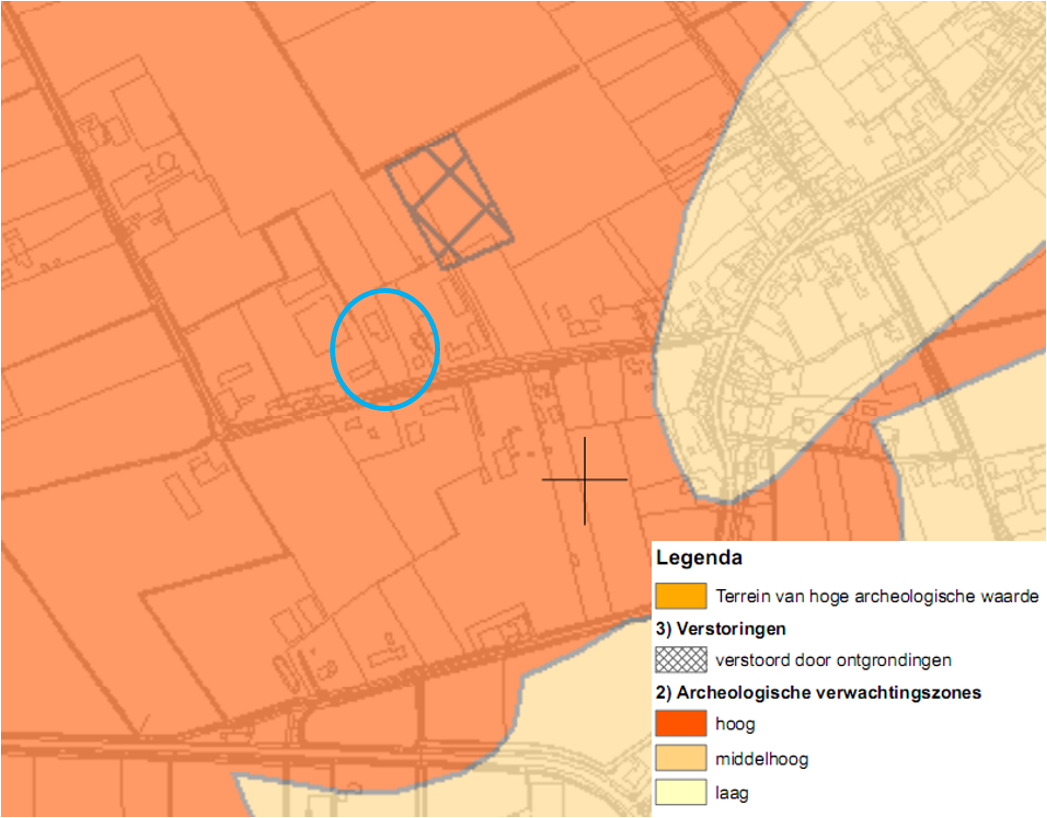Screen dimensions: 1047x818
Task: Click the 'Legenda' heading
Action: (x=699, y=558)
